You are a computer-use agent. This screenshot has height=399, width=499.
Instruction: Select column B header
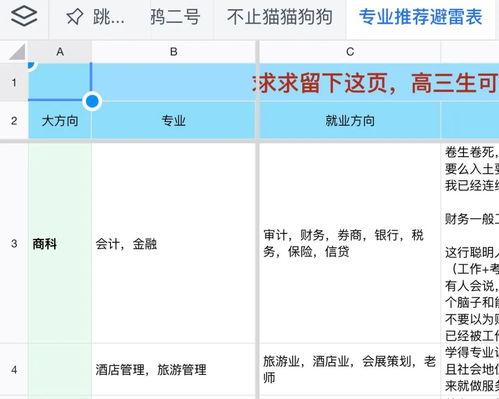[x=174, y=52]
